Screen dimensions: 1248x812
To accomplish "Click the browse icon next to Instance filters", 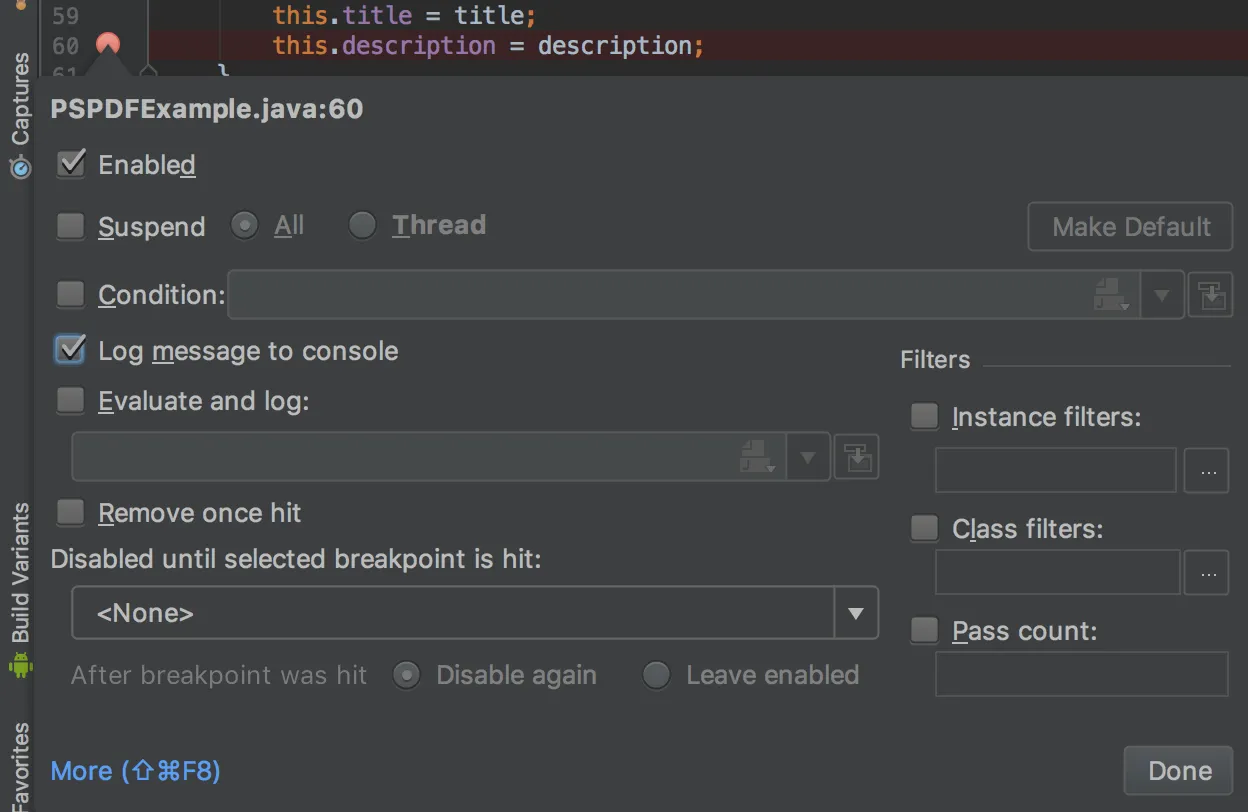I will point(1207,470).
